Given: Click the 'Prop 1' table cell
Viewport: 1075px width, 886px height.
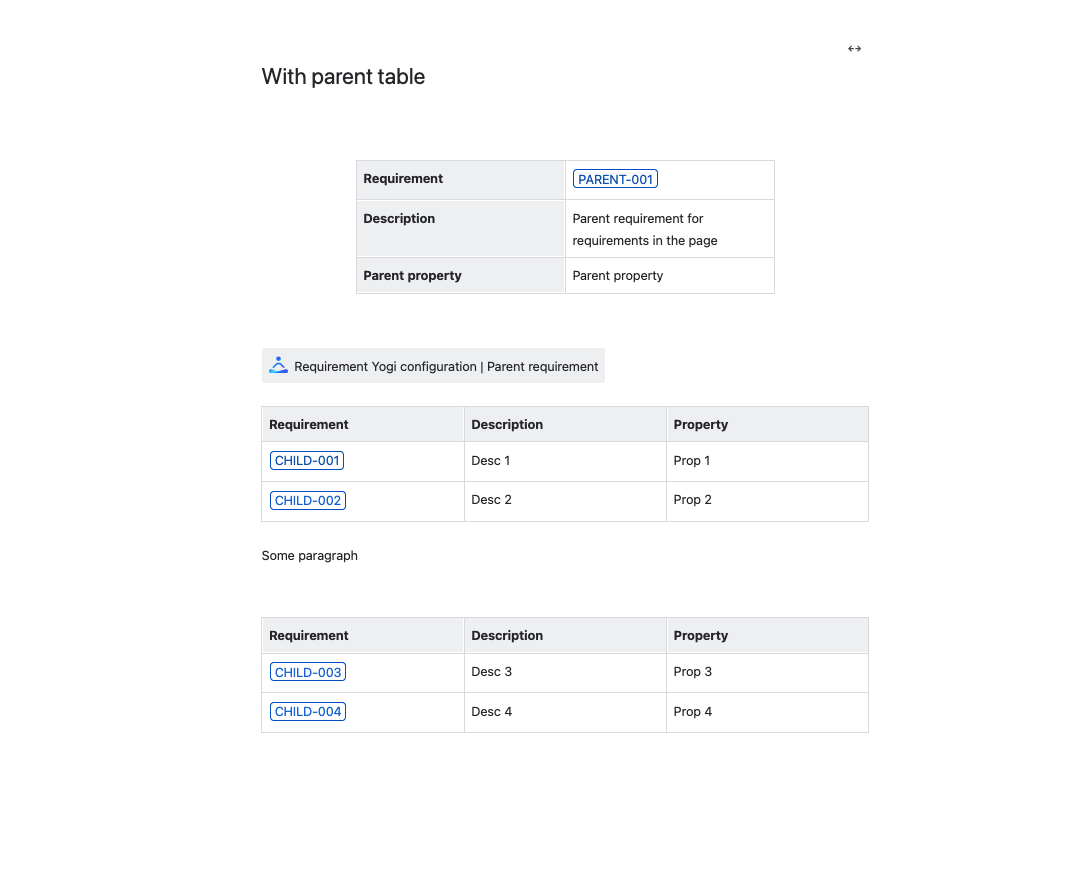Looking at the screenshot, I should click(692, 461).
